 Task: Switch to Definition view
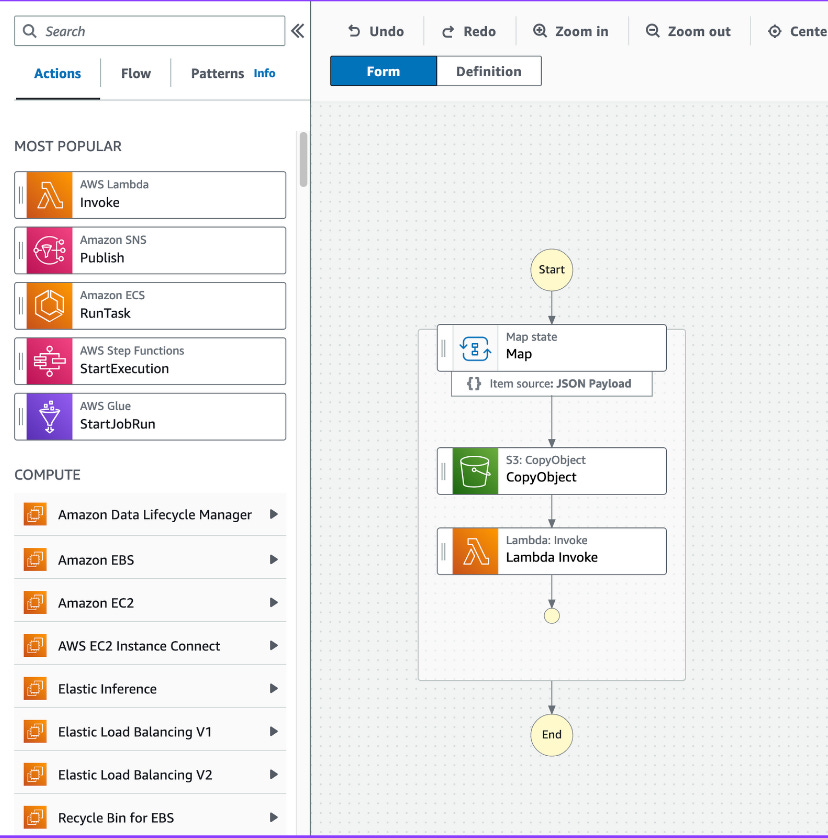click(489, 71)
